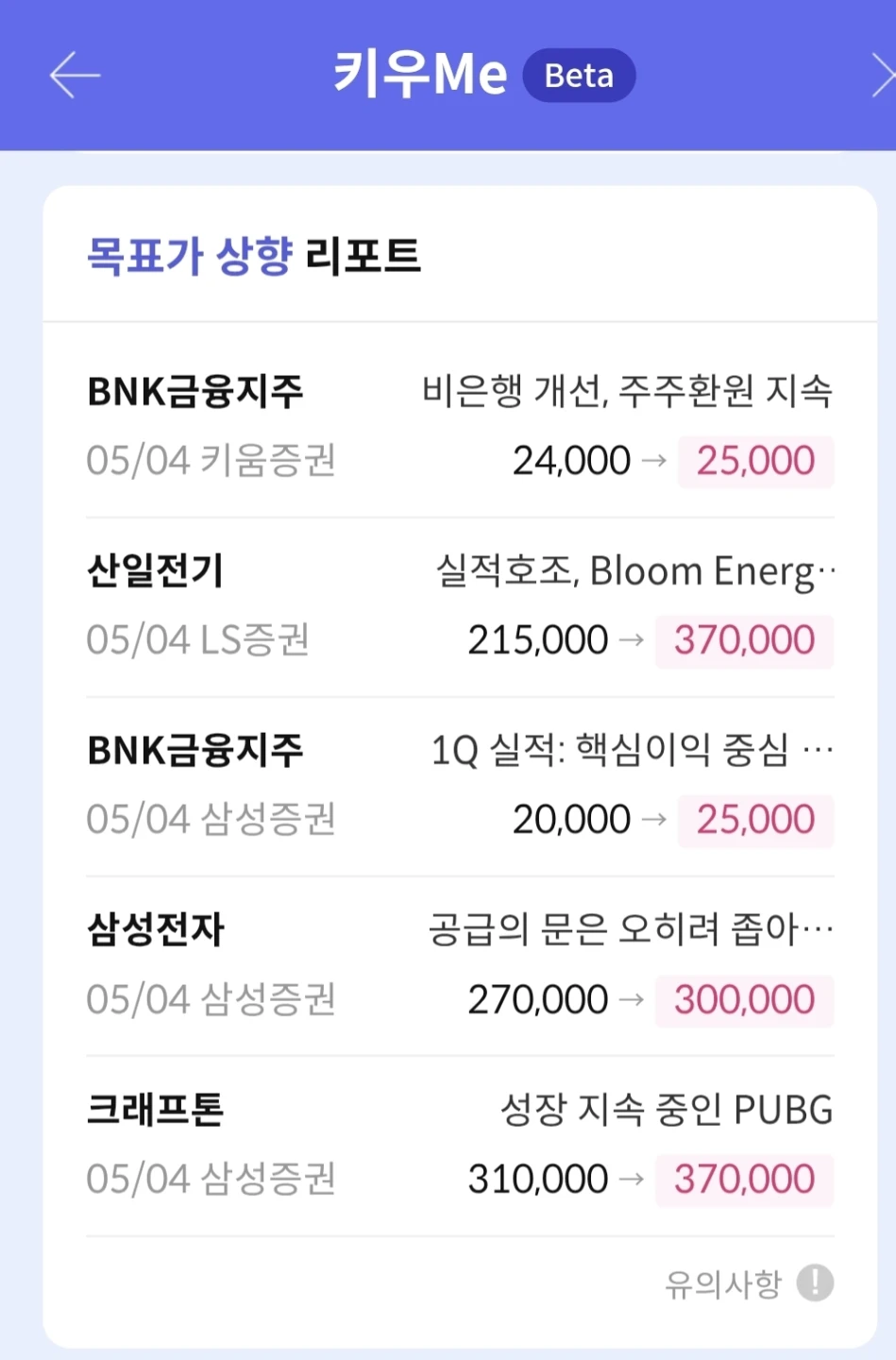The width and height of the screenshot is (896, 1360).
Task: Open report titled 실적호조, Bloom Energ…
Action: point(635,571)
